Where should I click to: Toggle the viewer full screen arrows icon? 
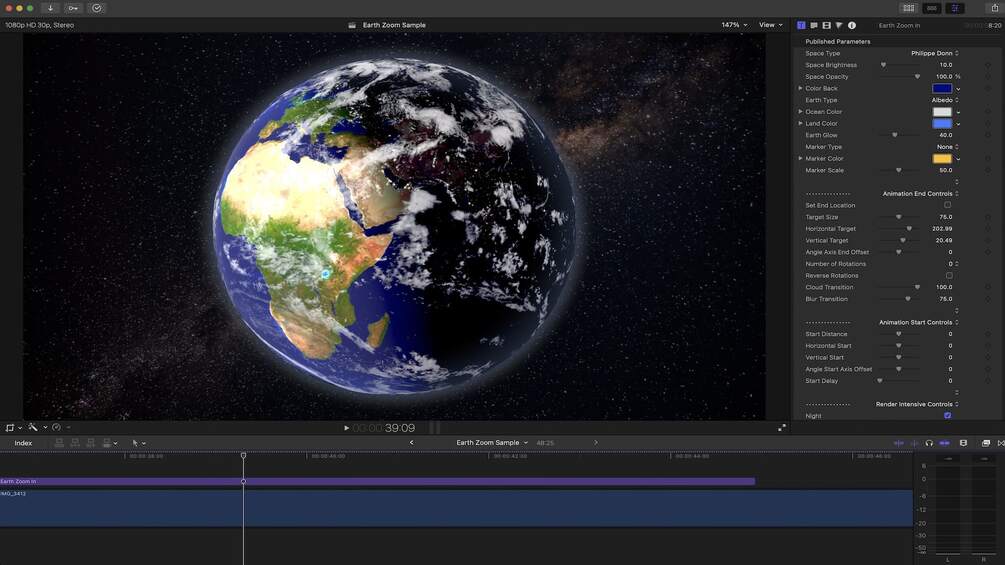pyautogui.click(x=782, y=428)
